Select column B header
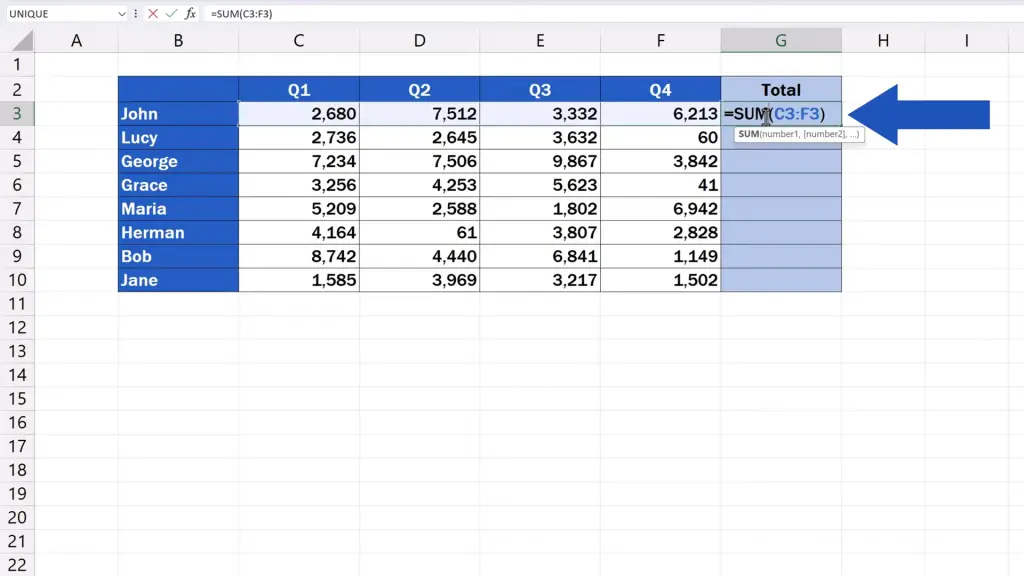The width and height of the screenshot is (1024, 576). (178, 40)
